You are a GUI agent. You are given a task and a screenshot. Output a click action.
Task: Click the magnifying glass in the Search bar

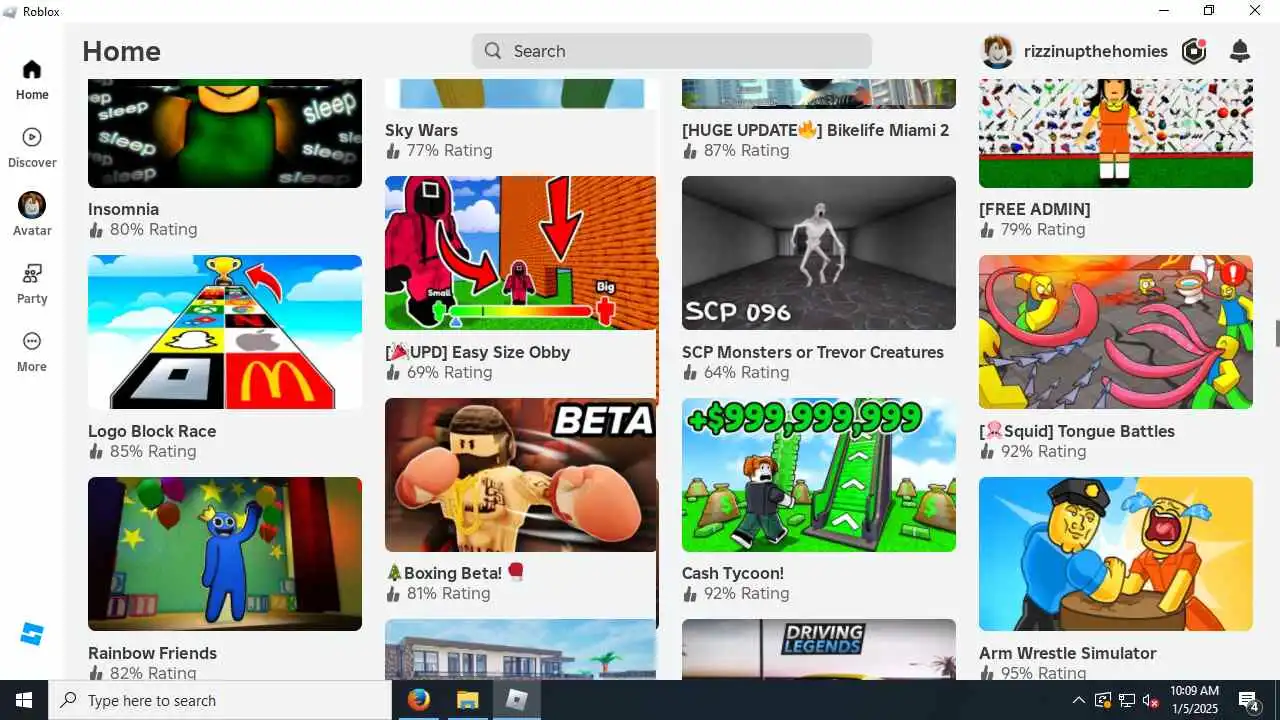pos(493,51)
